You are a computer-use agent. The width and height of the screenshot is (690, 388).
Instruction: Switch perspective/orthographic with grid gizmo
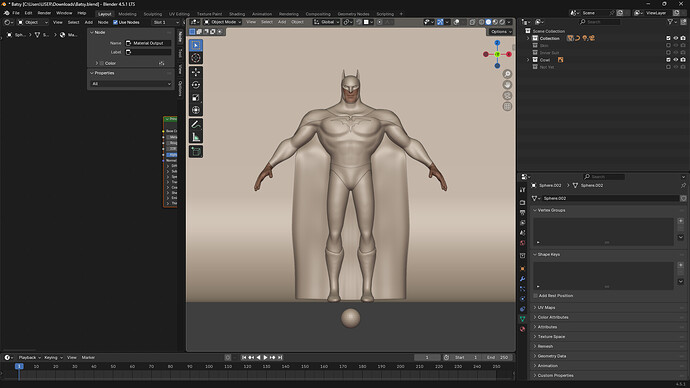[x=507, y=106]
